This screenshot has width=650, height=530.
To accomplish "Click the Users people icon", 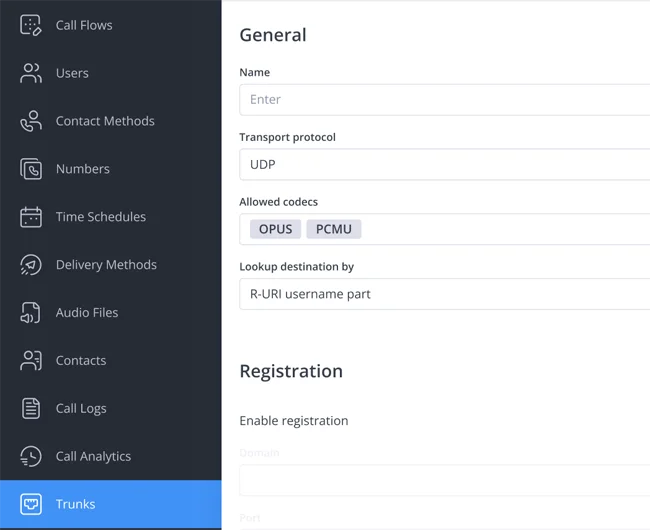I will pyautogui.click(x=31, y=73).
